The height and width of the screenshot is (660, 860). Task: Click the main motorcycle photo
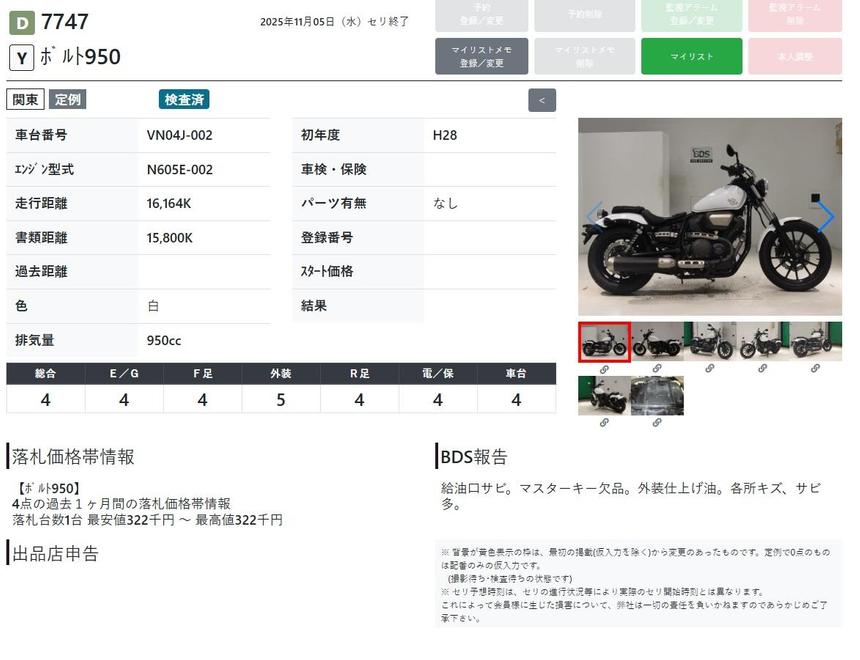click(x=709, y=217)
